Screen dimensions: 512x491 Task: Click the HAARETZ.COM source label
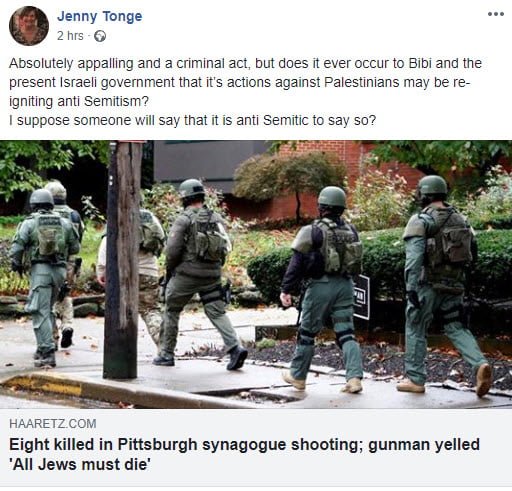coord(53,424)
